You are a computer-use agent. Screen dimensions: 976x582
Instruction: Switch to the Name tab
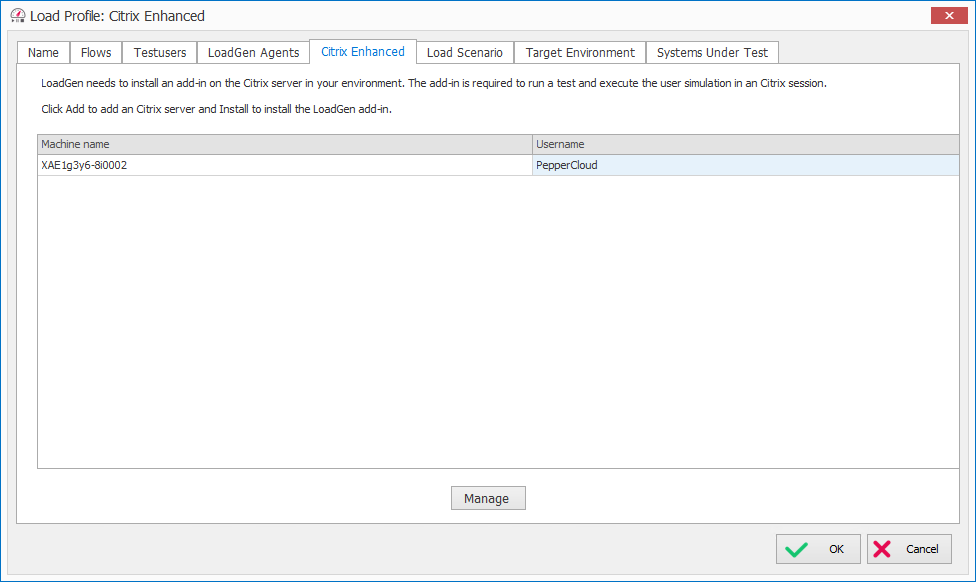(43, 53)
